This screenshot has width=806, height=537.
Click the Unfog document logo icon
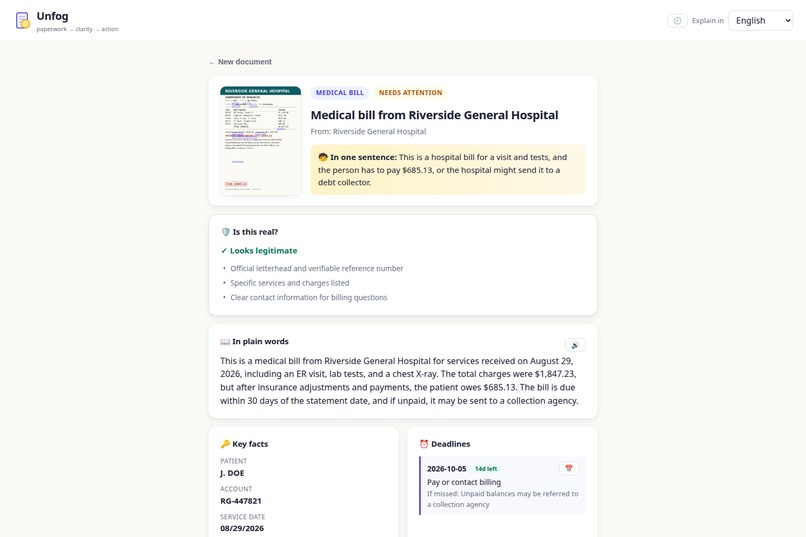click(23, 21)
